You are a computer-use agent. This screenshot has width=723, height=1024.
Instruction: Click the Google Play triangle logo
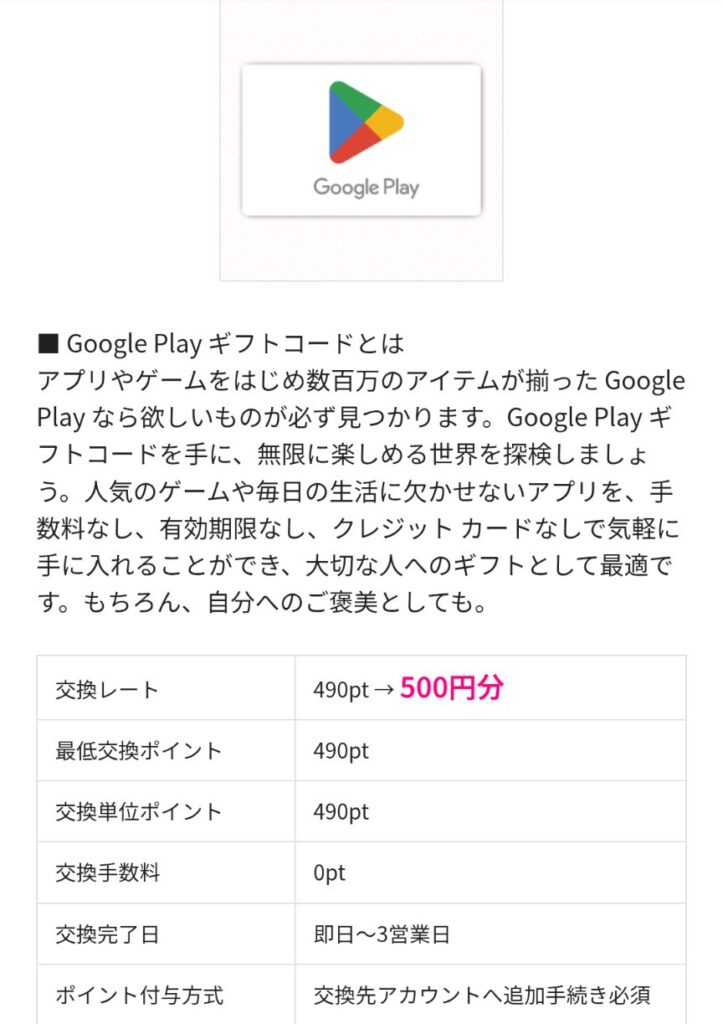(x=365, y=122)
